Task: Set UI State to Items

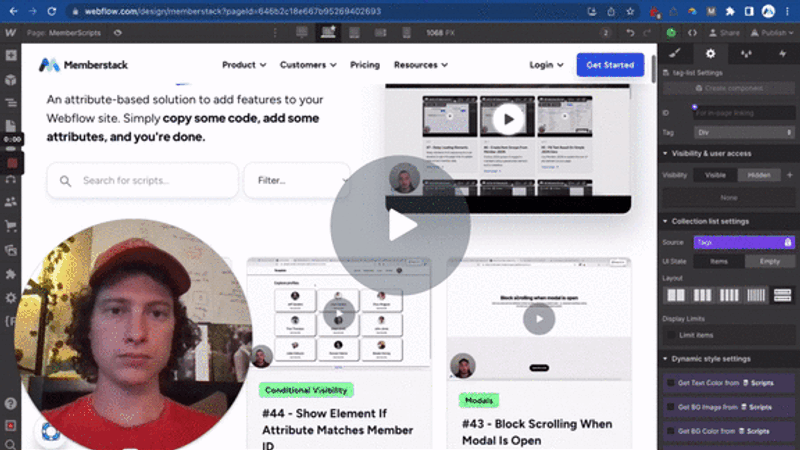Action: (x=719, y=261)
